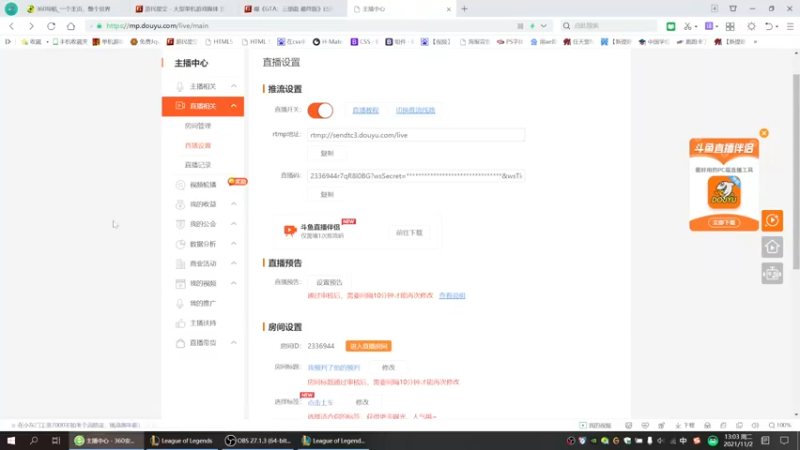Go forward in the browser
800x450 pixels.
31,26
